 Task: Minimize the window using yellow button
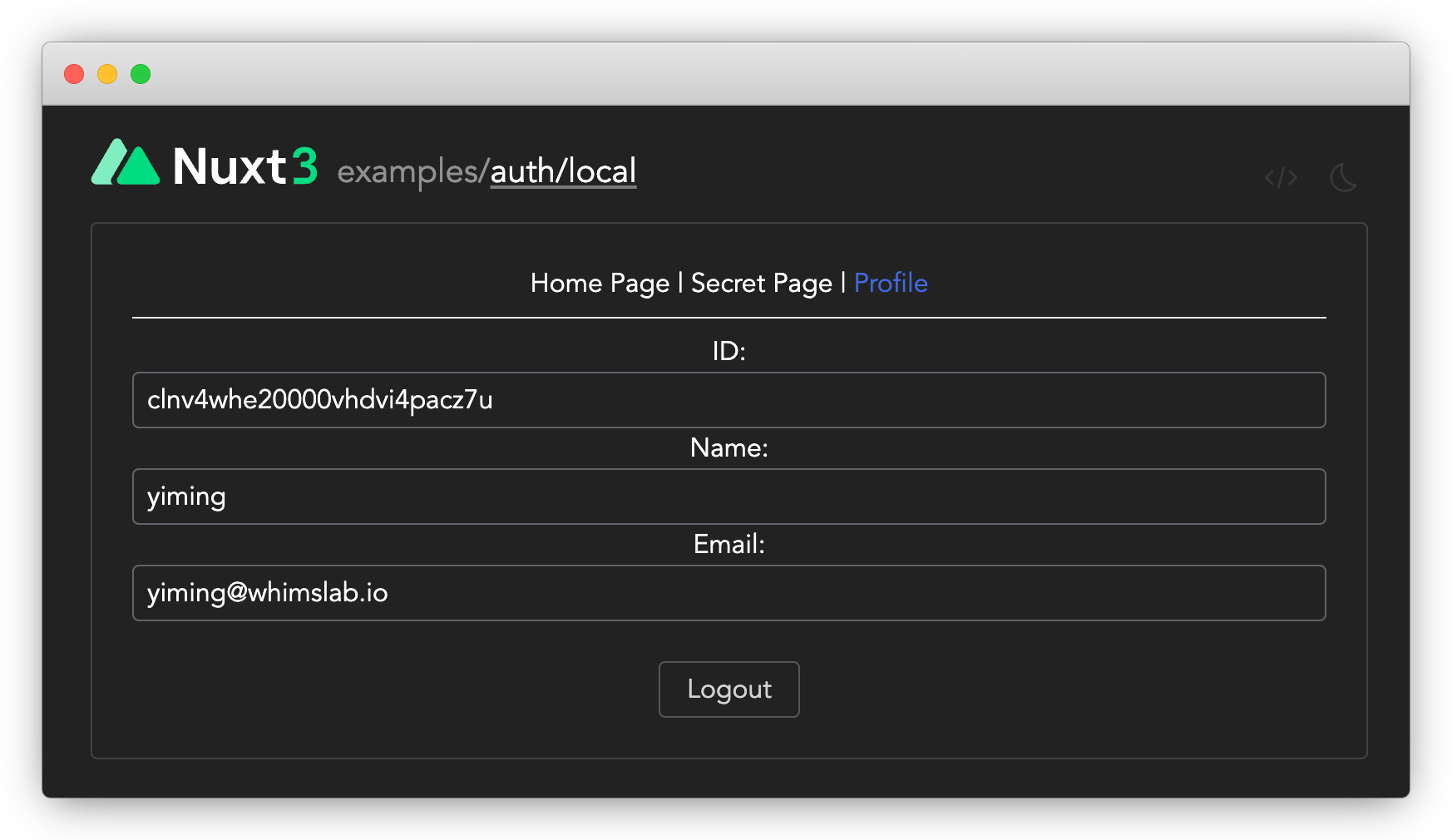click(107, 74)
